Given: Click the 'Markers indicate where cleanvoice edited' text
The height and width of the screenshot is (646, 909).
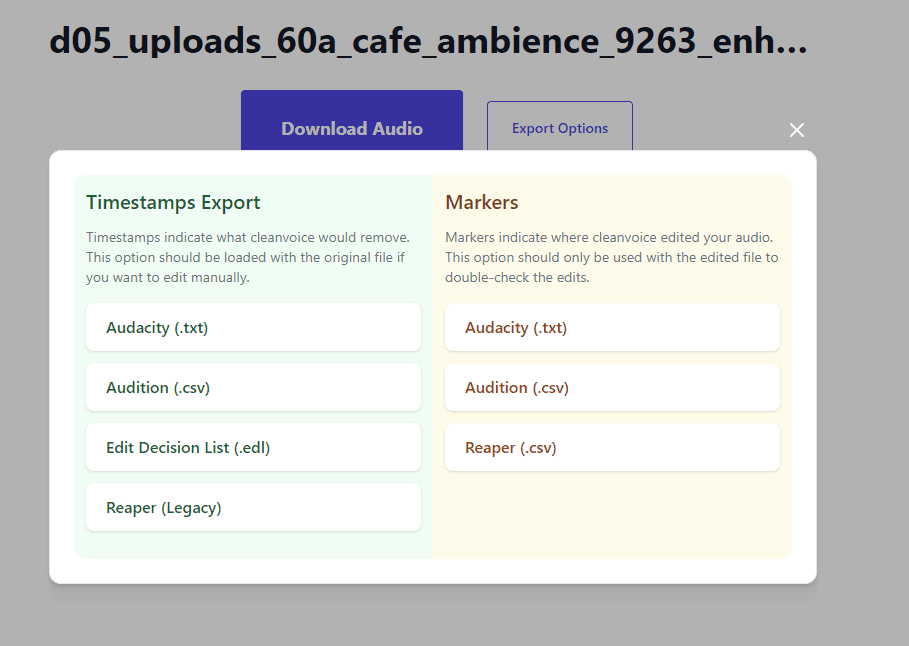Looking at the screenshot, I should pyautogui.click(x=609, y=237).
